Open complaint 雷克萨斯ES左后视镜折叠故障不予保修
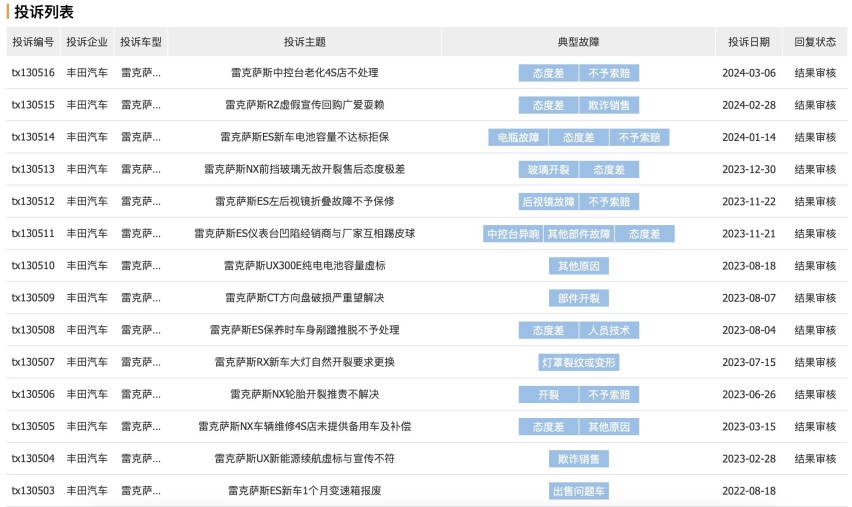 click(x=304, y=201)
